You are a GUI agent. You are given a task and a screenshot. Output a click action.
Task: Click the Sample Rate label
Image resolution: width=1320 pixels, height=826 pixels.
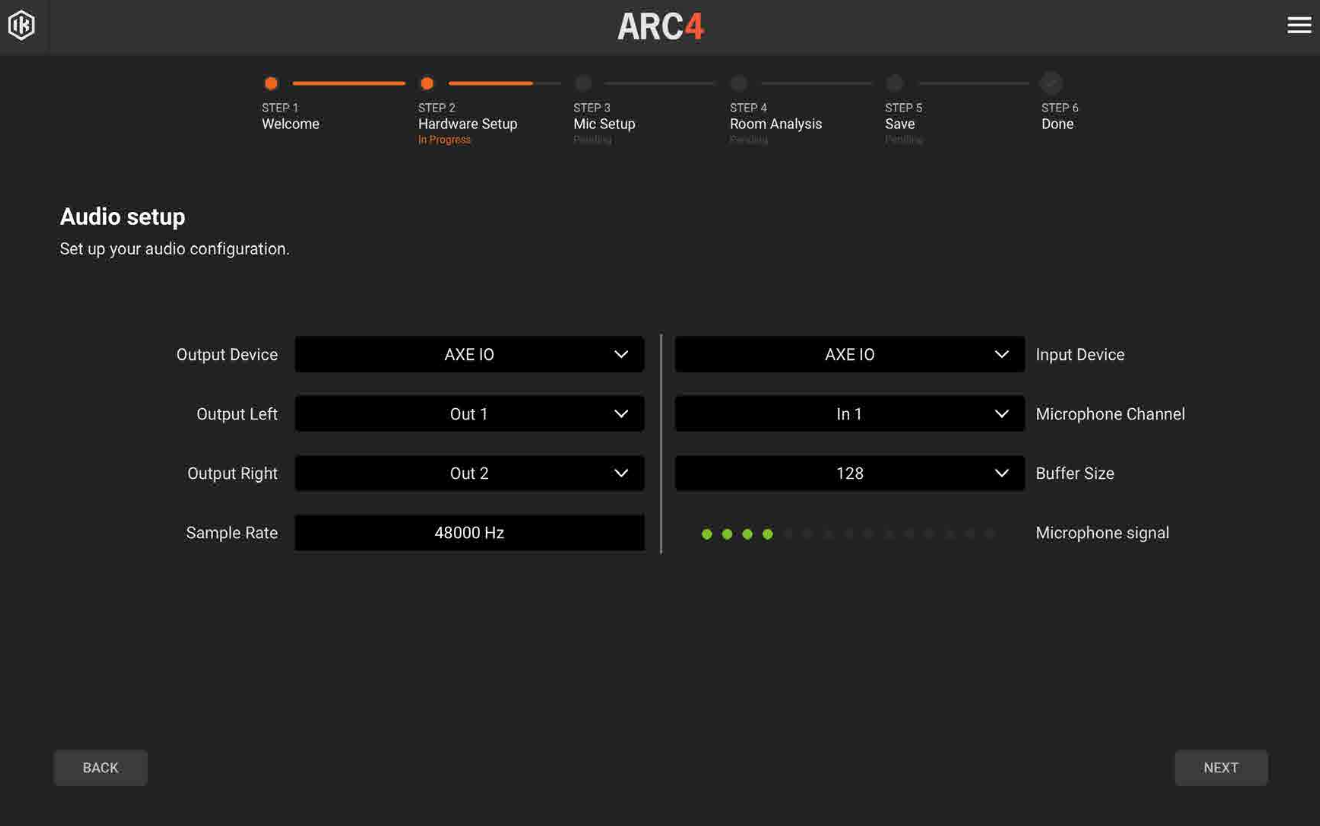point(232,533)
